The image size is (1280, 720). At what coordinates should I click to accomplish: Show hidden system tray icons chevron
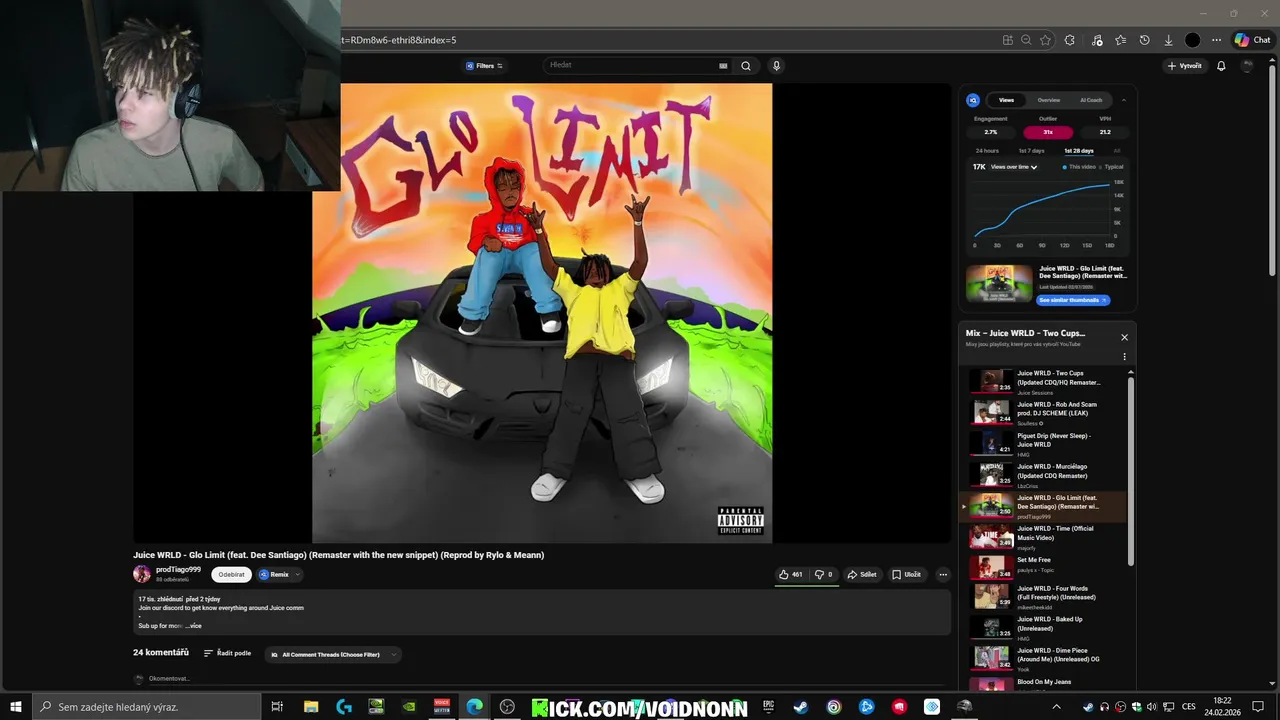click(x=1056, y=707)
